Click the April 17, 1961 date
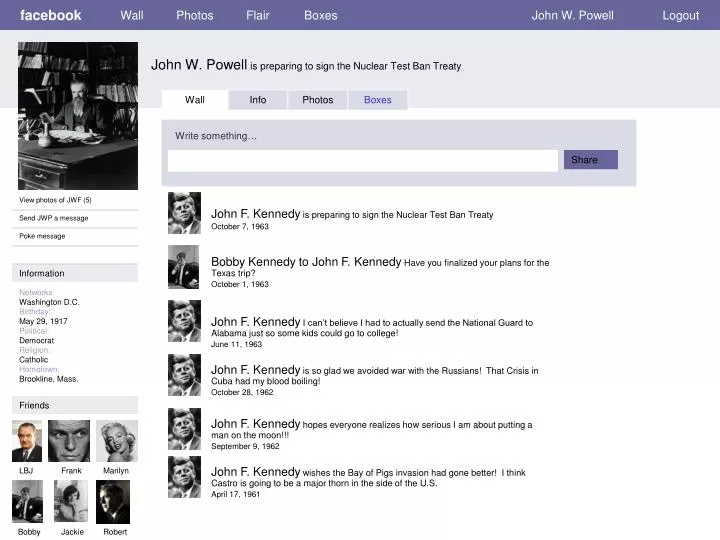The height and width of the screenshot is (540, 720). 235,495
